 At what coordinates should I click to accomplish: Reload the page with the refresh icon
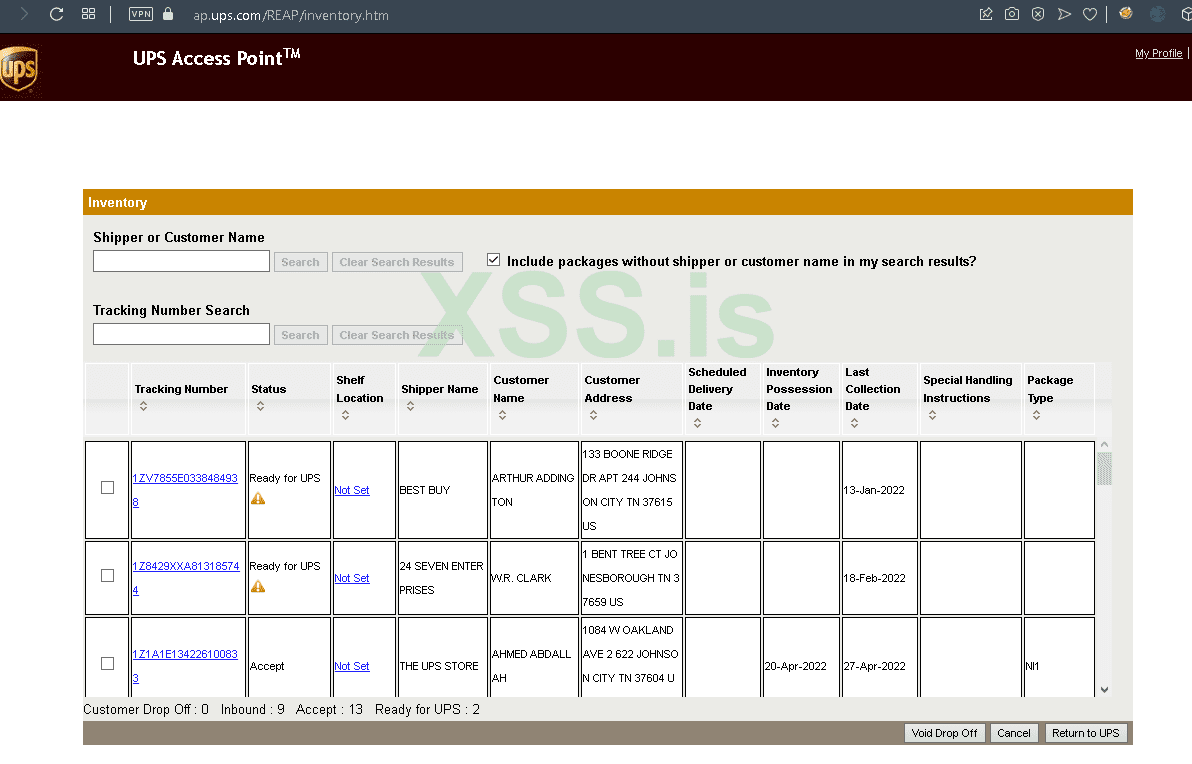pyautogui.click(x=56, y=14)
